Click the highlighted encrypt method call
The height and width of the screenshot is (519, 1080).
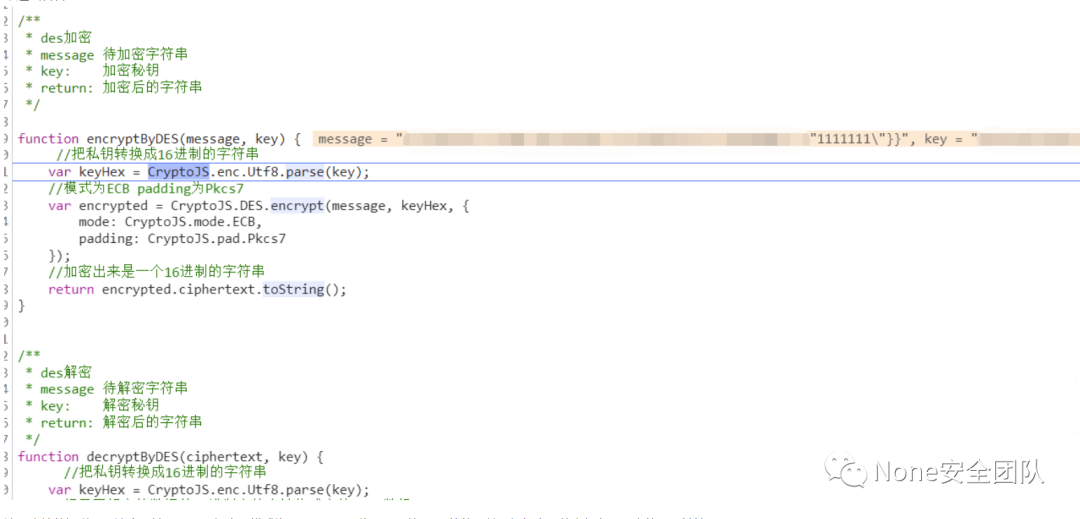(296, 206)
